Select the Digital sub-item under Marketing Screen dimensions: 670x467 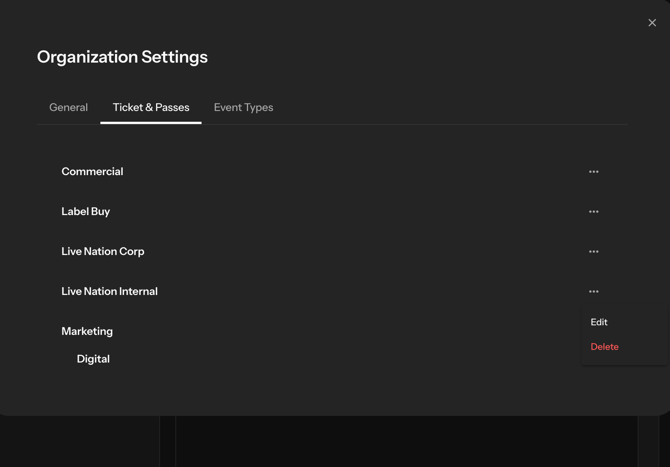[93, 359]
